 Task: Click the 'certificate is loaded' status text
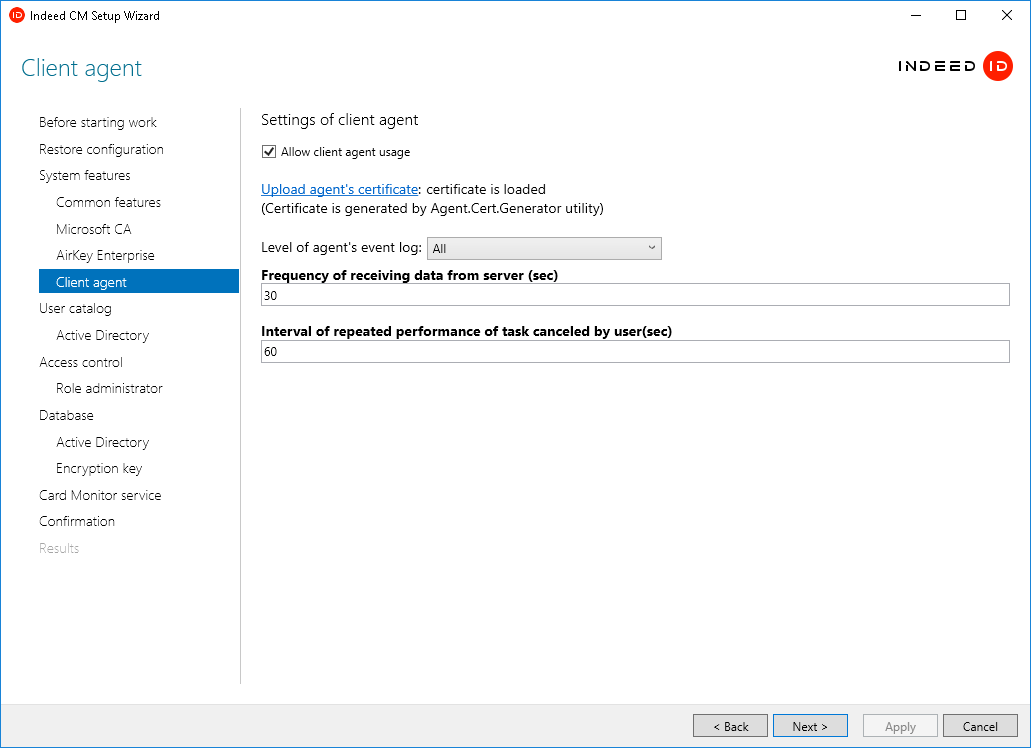[x=486, y=189]
